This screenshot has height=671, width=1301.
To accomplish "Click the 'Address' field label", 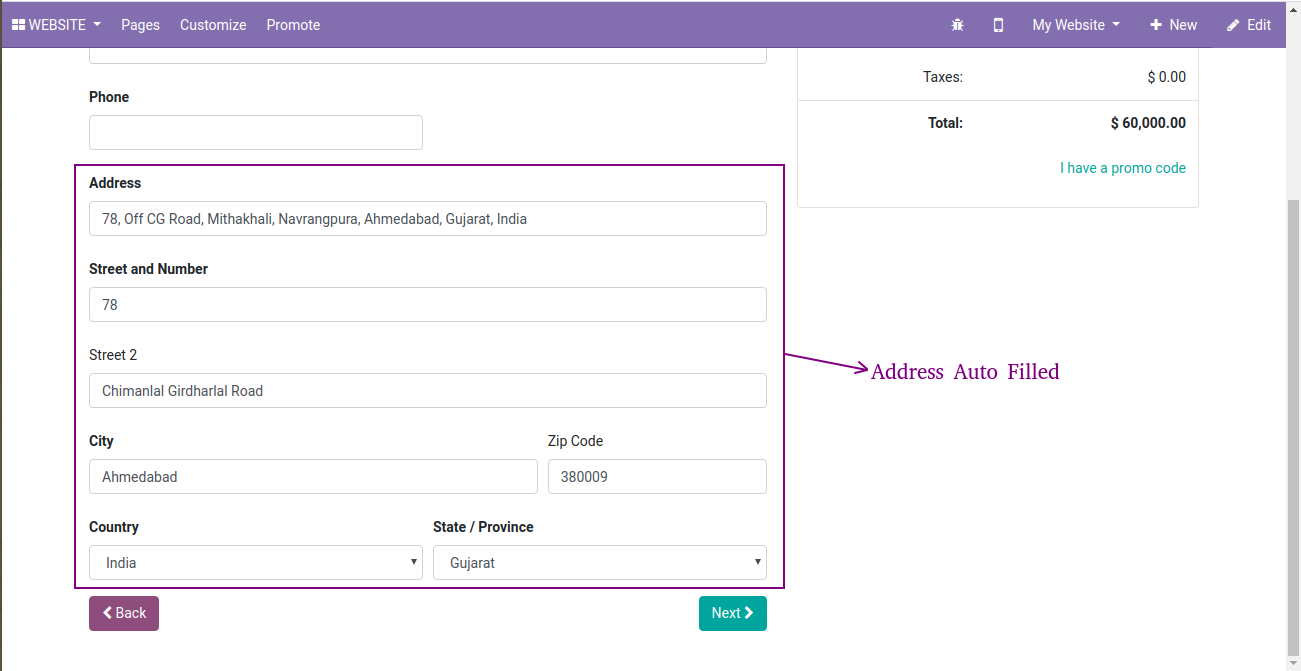I will [x=115, y=183].
